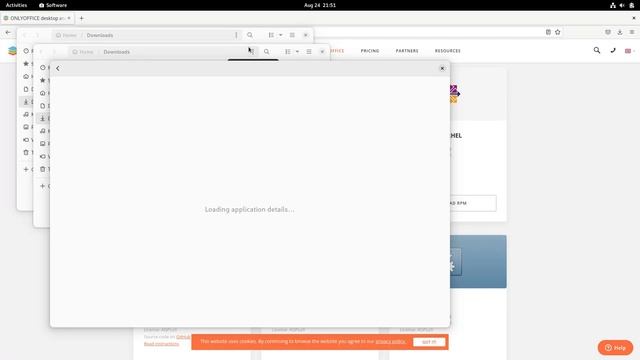This screenshot has height=360, width=640.
Task: Open RESOURCES in the website navigation
Action: click(448, 51)
